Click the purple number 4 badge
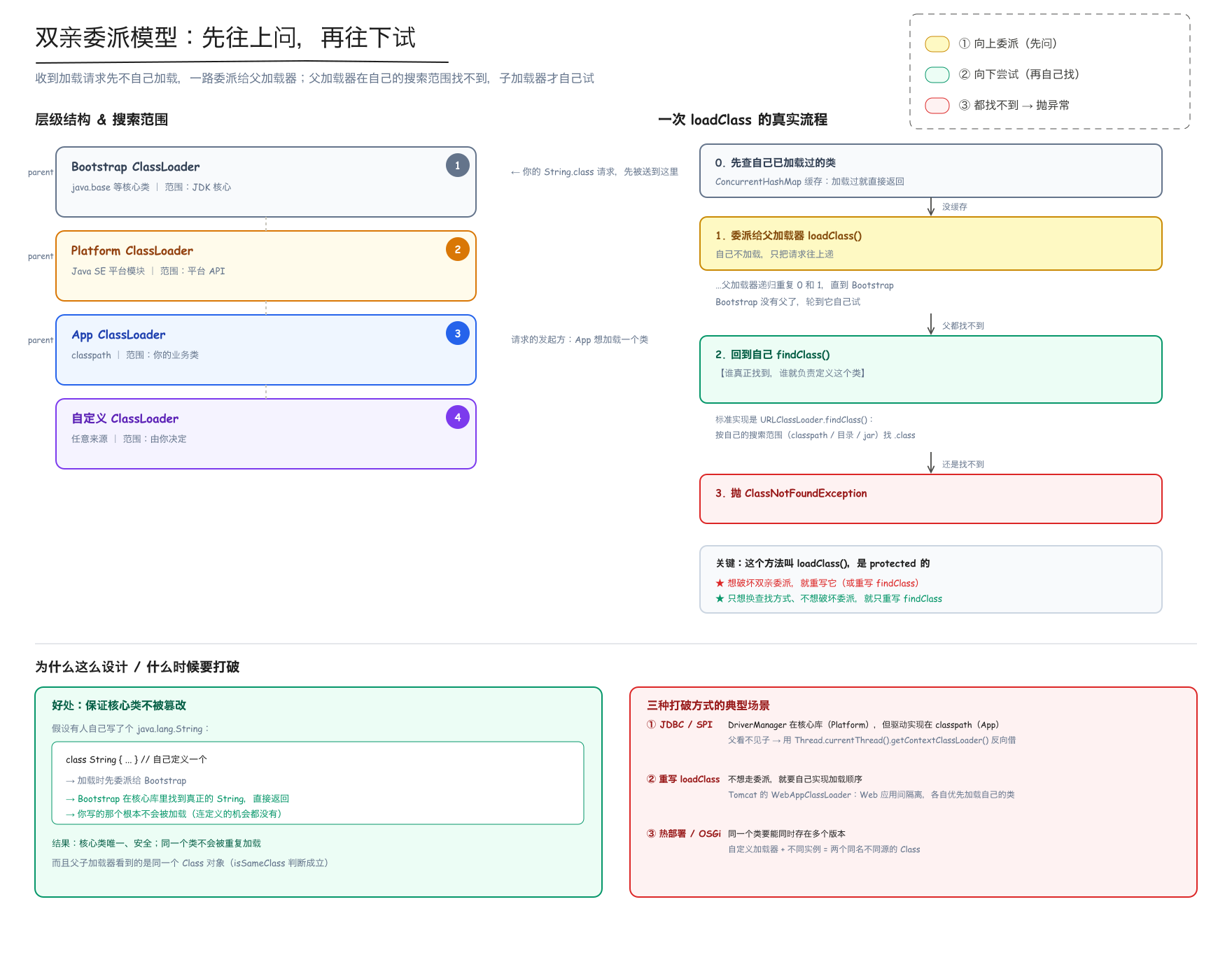This screenshot has height=953, width=1232. pyautogui.click(x=458, y=418)
